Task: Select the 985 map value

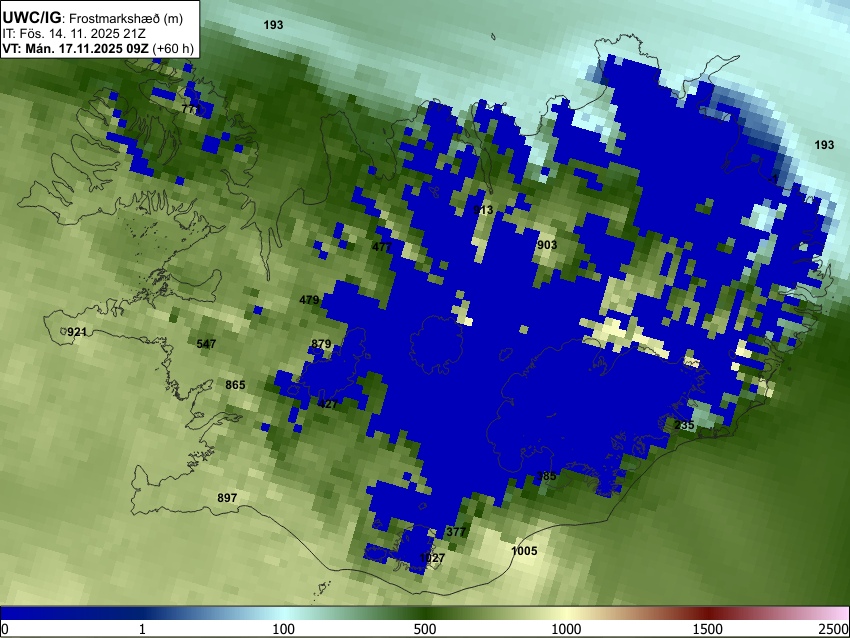Action: (x=546, y=476)
